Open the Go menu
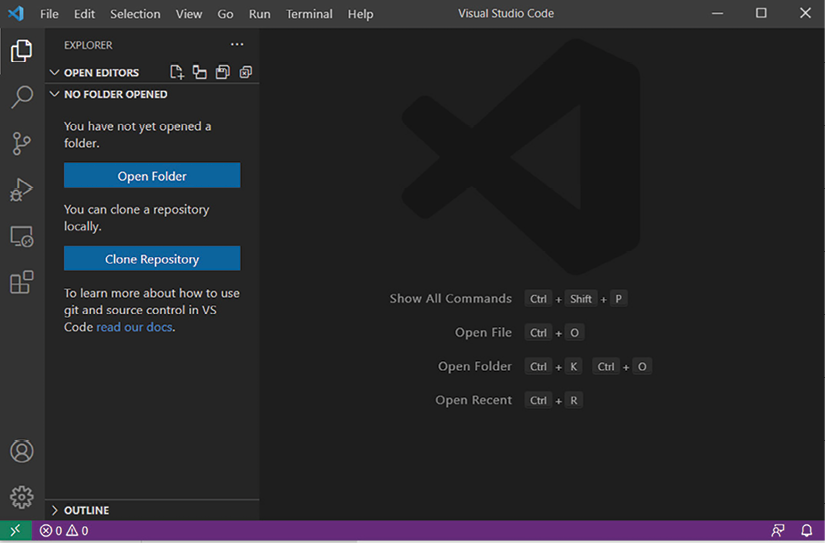825x543 pixels. coord(225,14)
